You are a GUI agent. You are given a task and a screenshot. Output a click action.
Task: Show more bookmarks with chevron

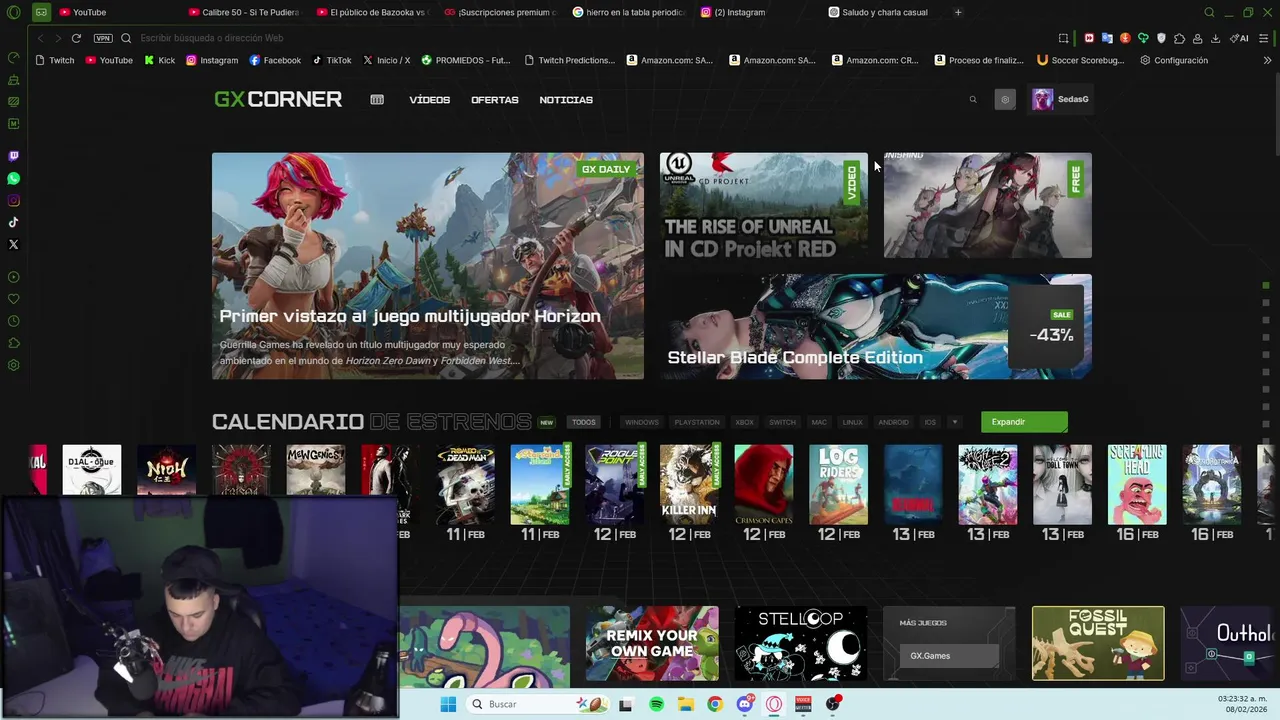point(1267,60)
